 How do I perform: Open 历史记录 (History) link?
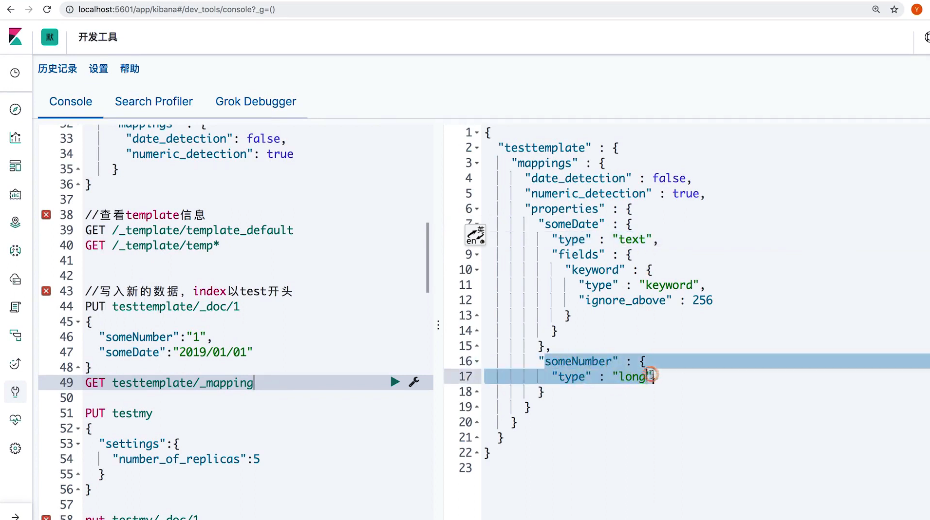click(57, 69)
